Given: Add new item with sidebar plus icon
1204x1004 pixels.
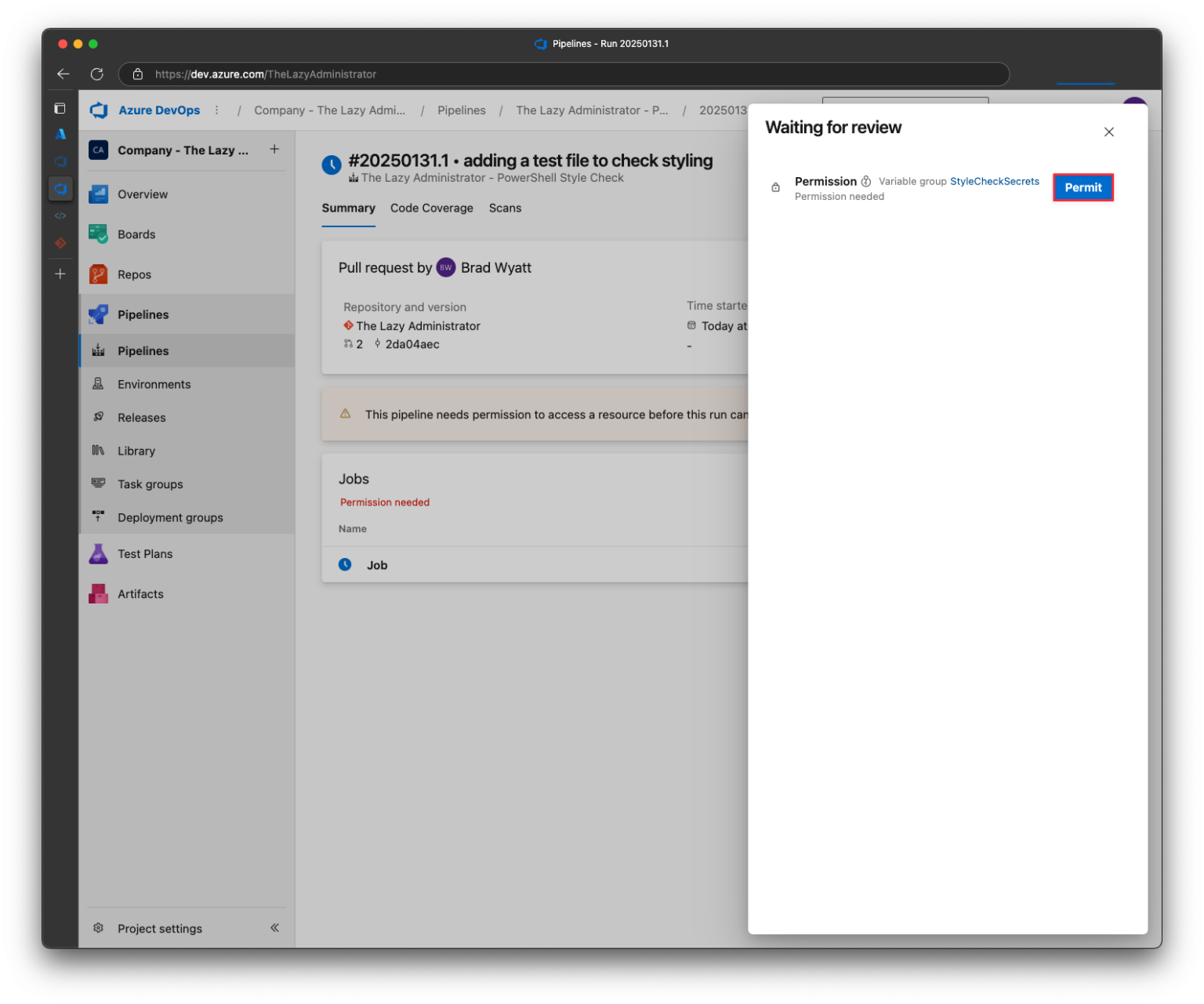Looking at the screenshot, I should pos(60,274).
